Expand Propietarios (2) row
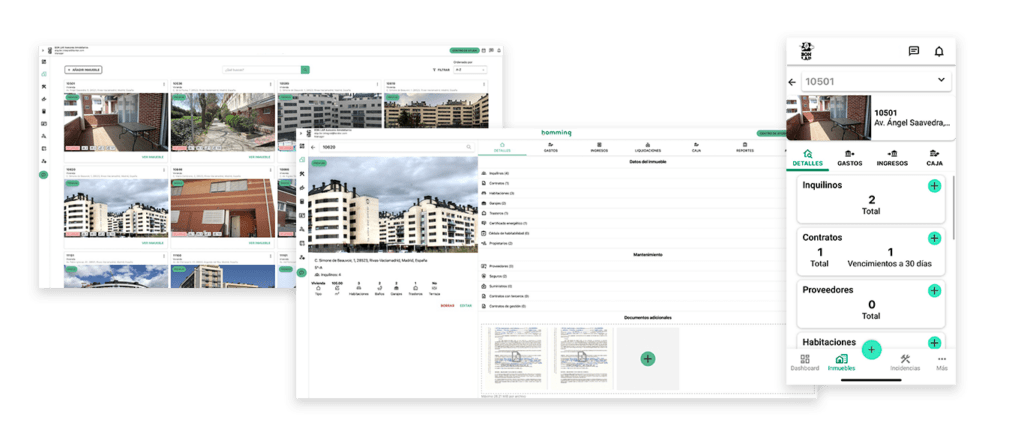Image resolution: width=1024 pixels, height=441 pixels. click(632, 243)
